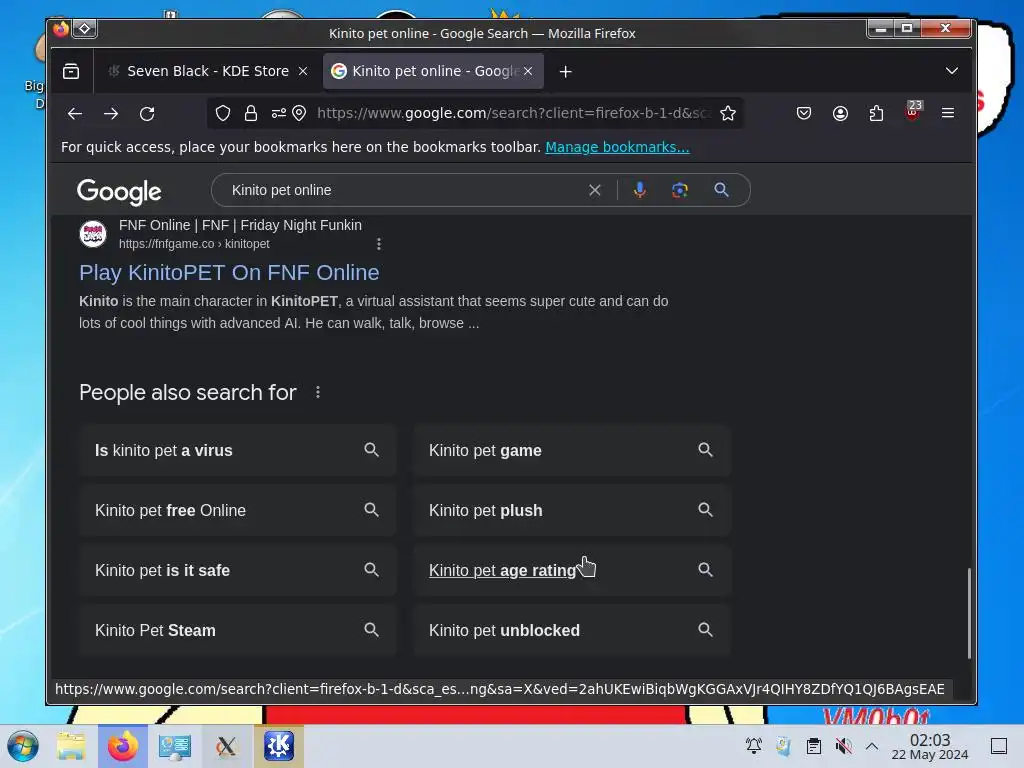Open system settings icon in taskbar
The width and height of the screenshot is (1024, 768).
tap(174, 746)
